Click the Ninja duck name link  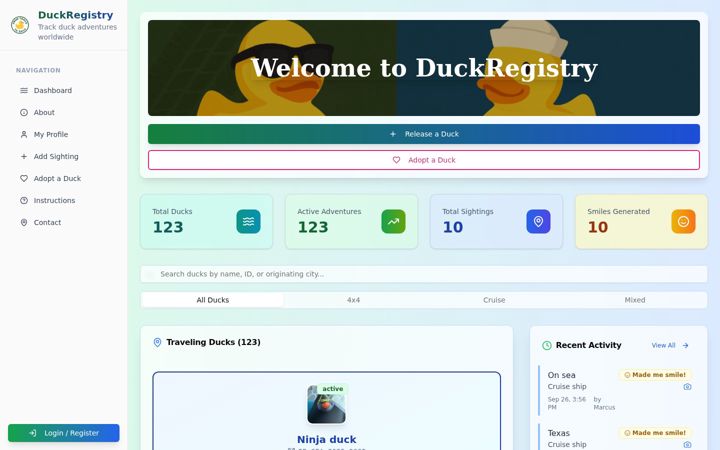click(x=326, y=439)
